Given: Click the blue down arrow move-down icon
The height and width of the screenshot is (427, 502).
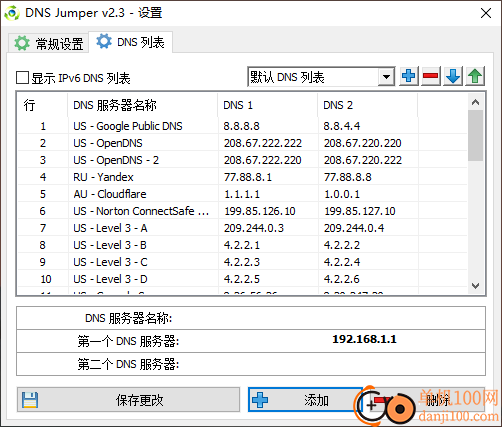Looking at the screenshot, I should 453,76.
